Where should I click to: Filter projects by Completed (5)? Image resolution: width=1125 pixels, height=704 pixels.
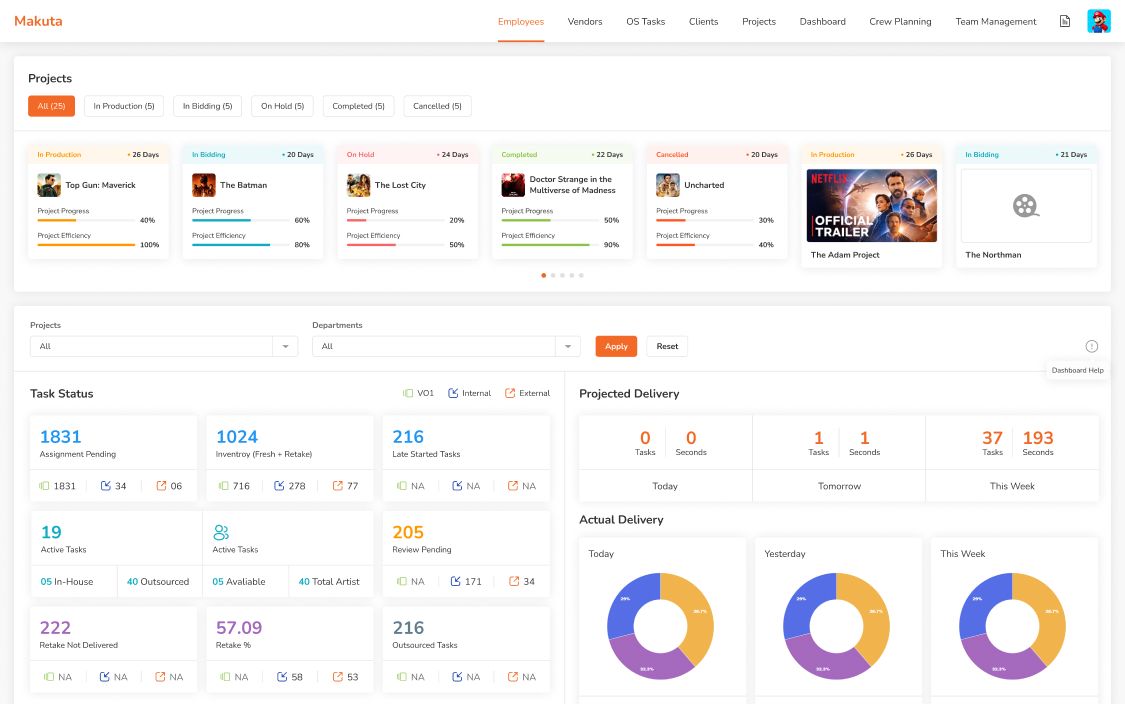click(359, 106)
